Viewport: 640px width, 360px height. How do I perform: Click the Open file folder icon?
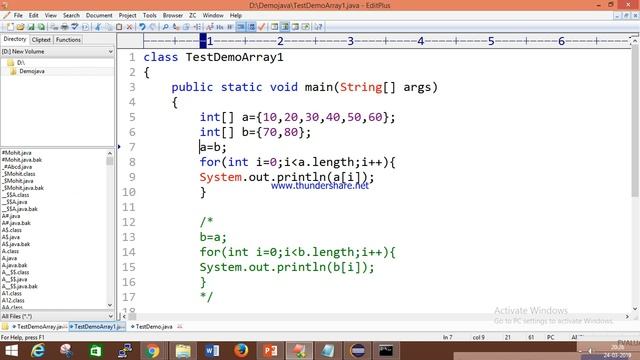[x=20, y=27]
